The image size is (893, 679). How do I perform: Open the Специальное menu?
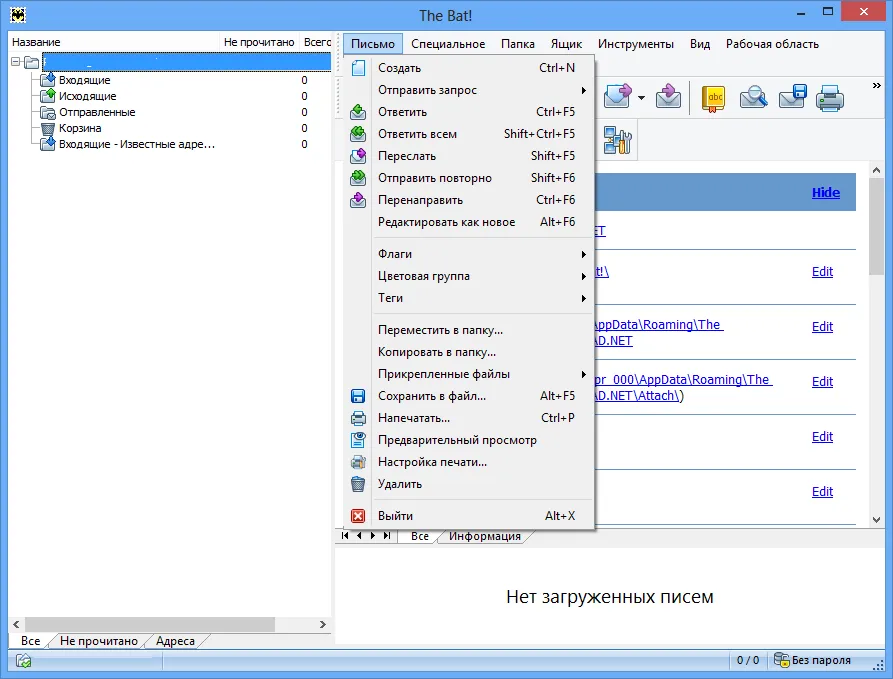[448, 44]
